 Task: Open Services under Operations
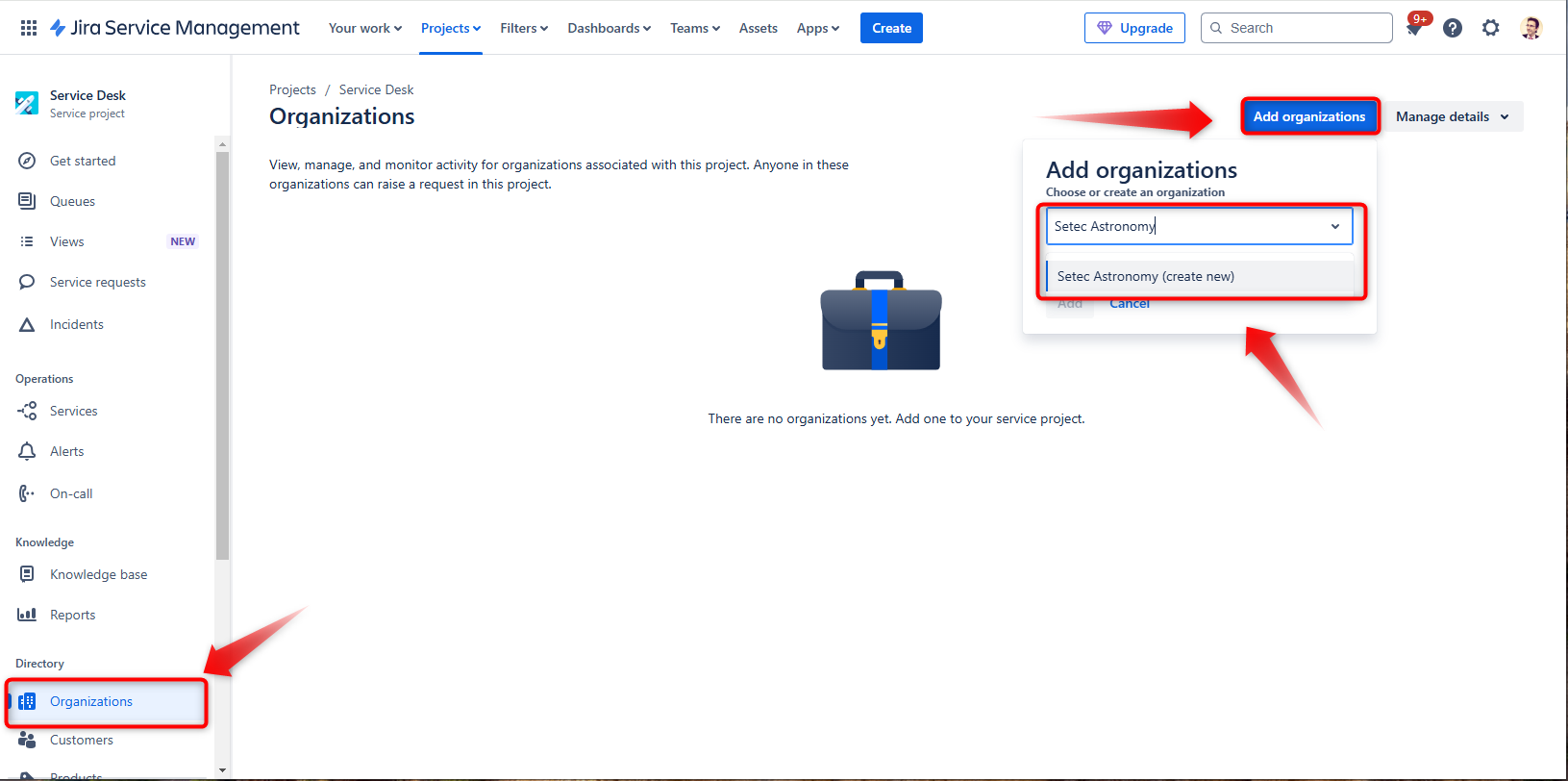coord(74,411)
